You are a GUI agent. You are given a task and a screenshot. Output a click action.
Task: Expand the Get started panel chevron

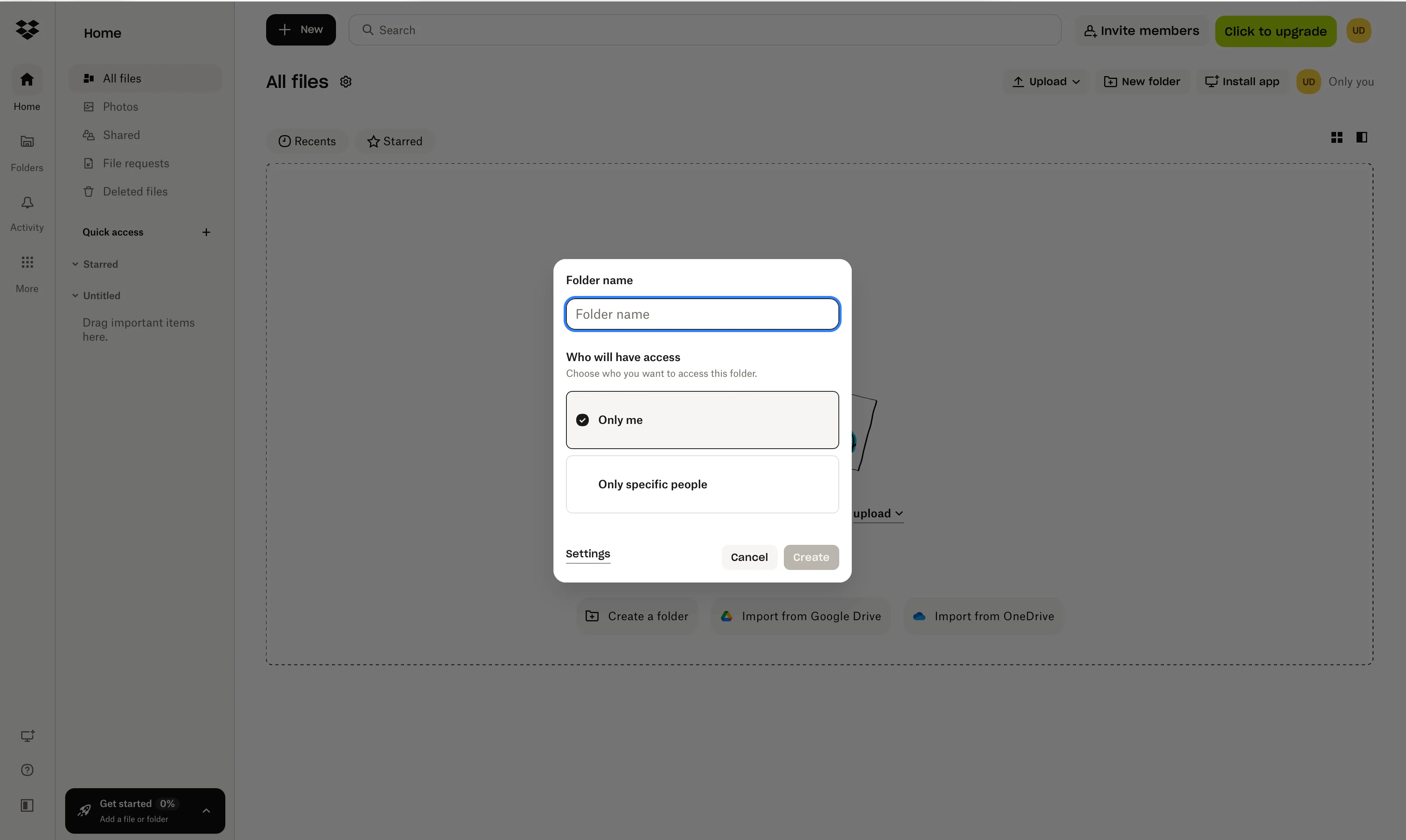click(x=206, y=811)
